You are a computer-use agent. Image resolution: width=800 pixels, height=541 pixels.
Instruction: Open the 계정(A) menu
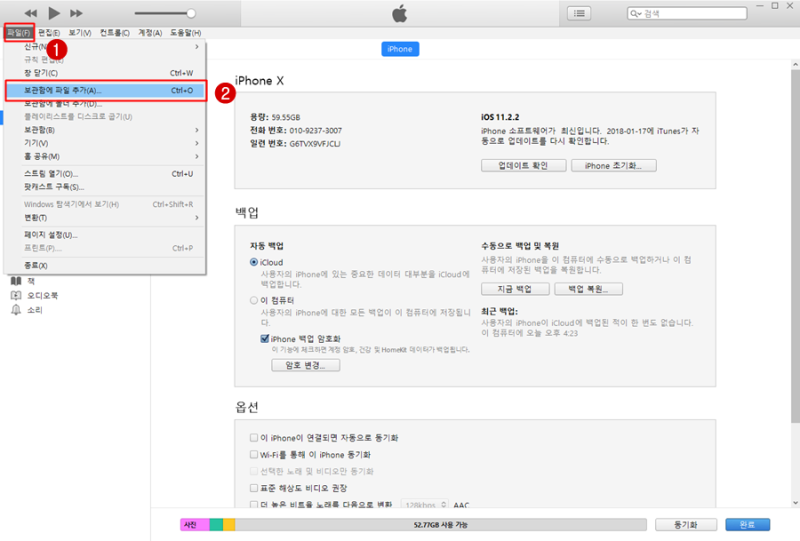150,33
